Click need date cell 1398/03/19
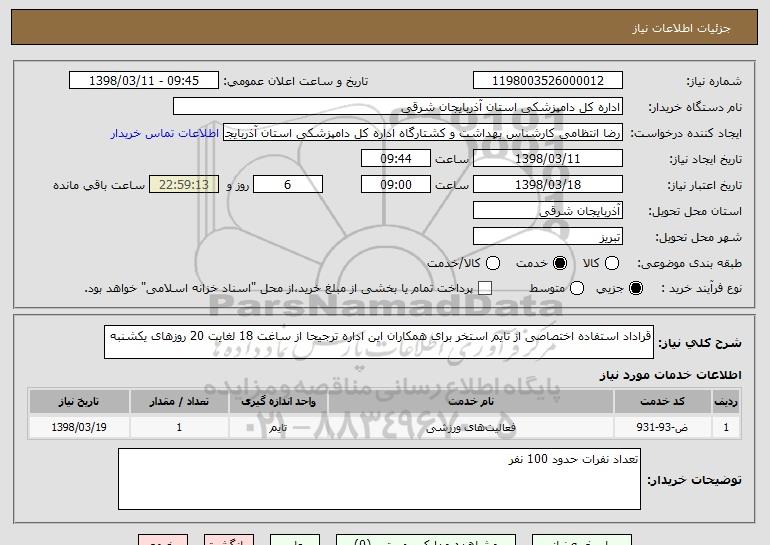The image size is (770, 545). click(79, 427)
